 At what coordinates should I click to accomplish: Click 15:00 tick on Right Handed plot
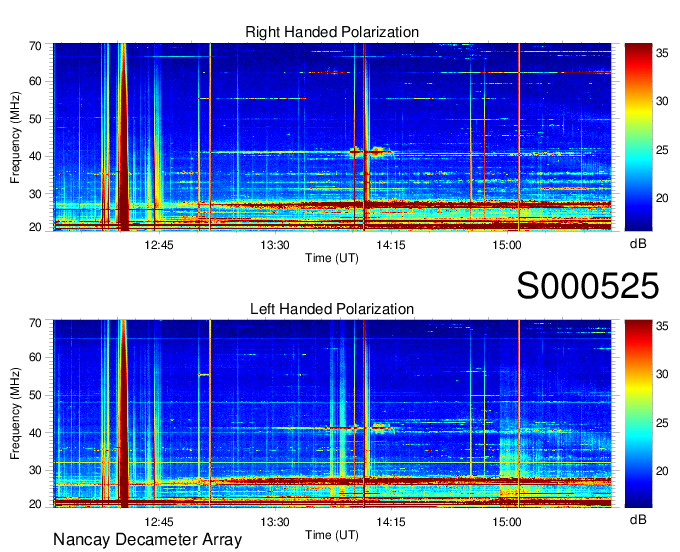pyautogui.click(x=507, y=245)
